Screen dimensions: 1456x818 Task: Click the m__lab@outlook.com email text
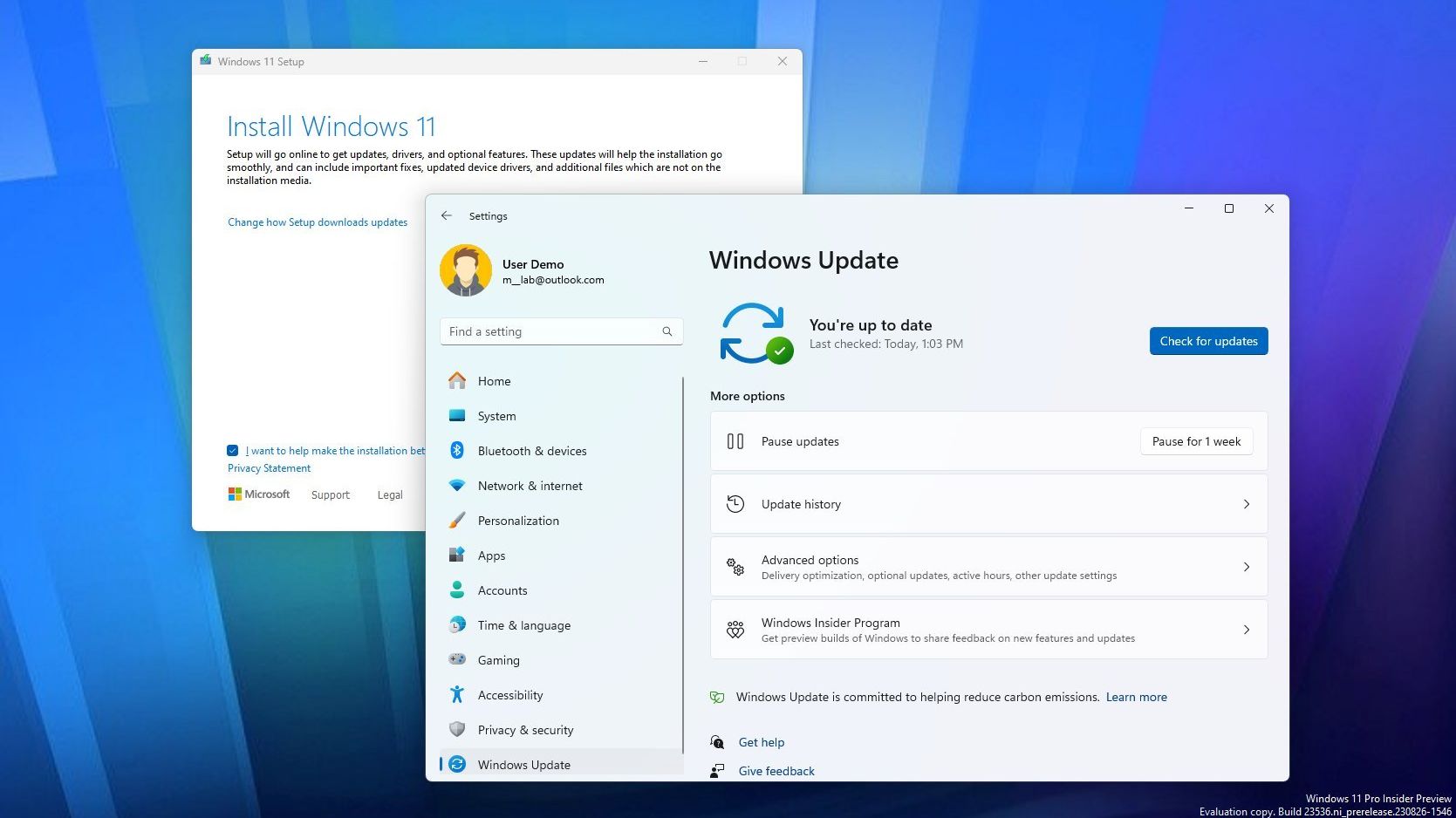click(x=553, y=280)
